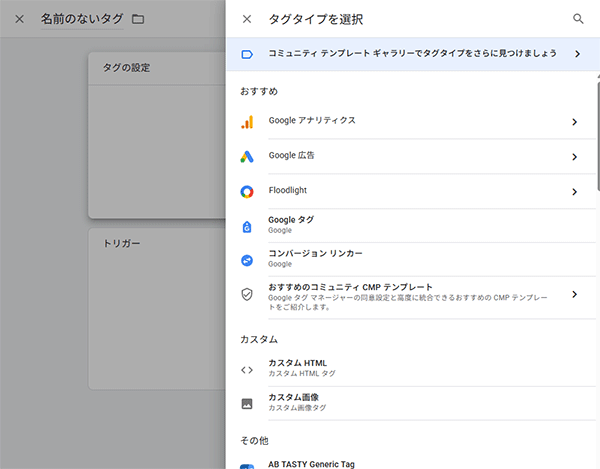Expand CMP テンプレート chevron arrow
Image resolution: width=600 pixels, height=469 pixels.
[574, 294]
